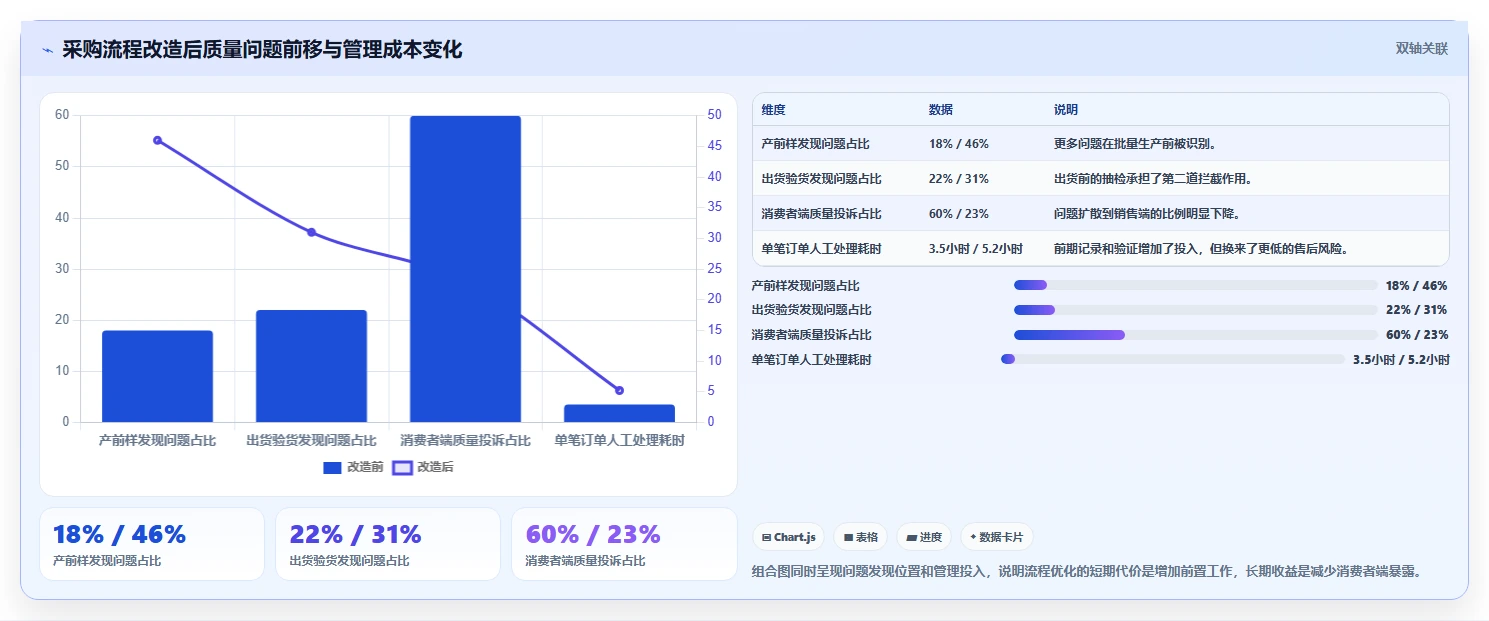This screenshot has width=1489, height=621.
Task: Click the 18% / 46% progress bar
Action: (x=1195, y=285)
